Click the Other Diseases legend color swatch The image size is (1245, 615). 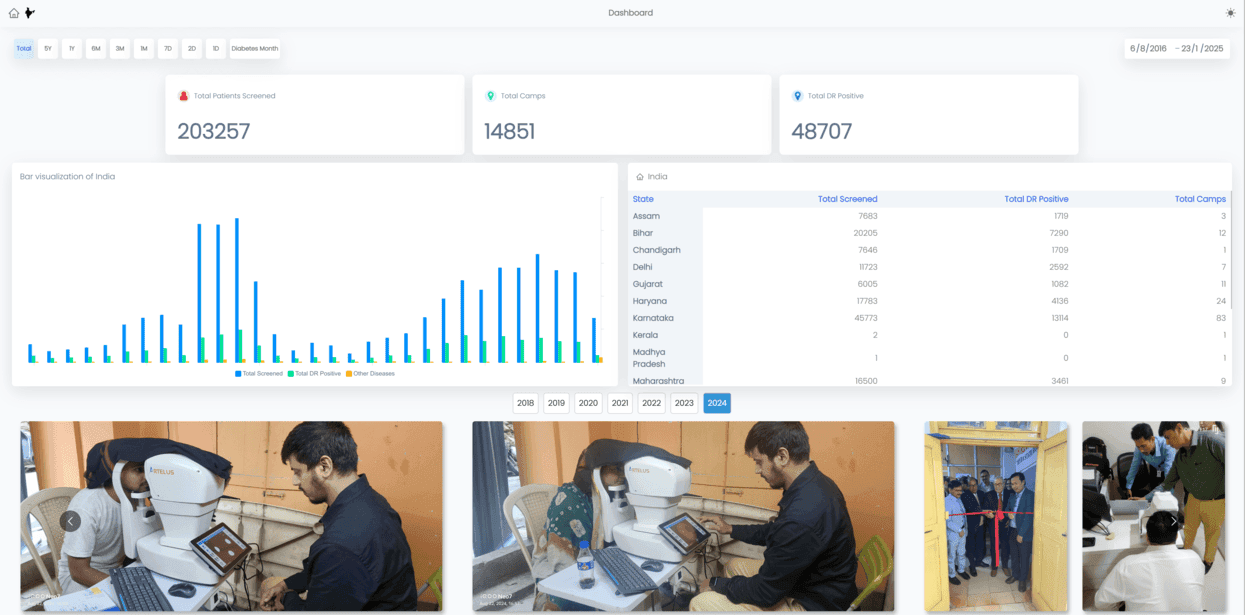(x=349, y=373)
